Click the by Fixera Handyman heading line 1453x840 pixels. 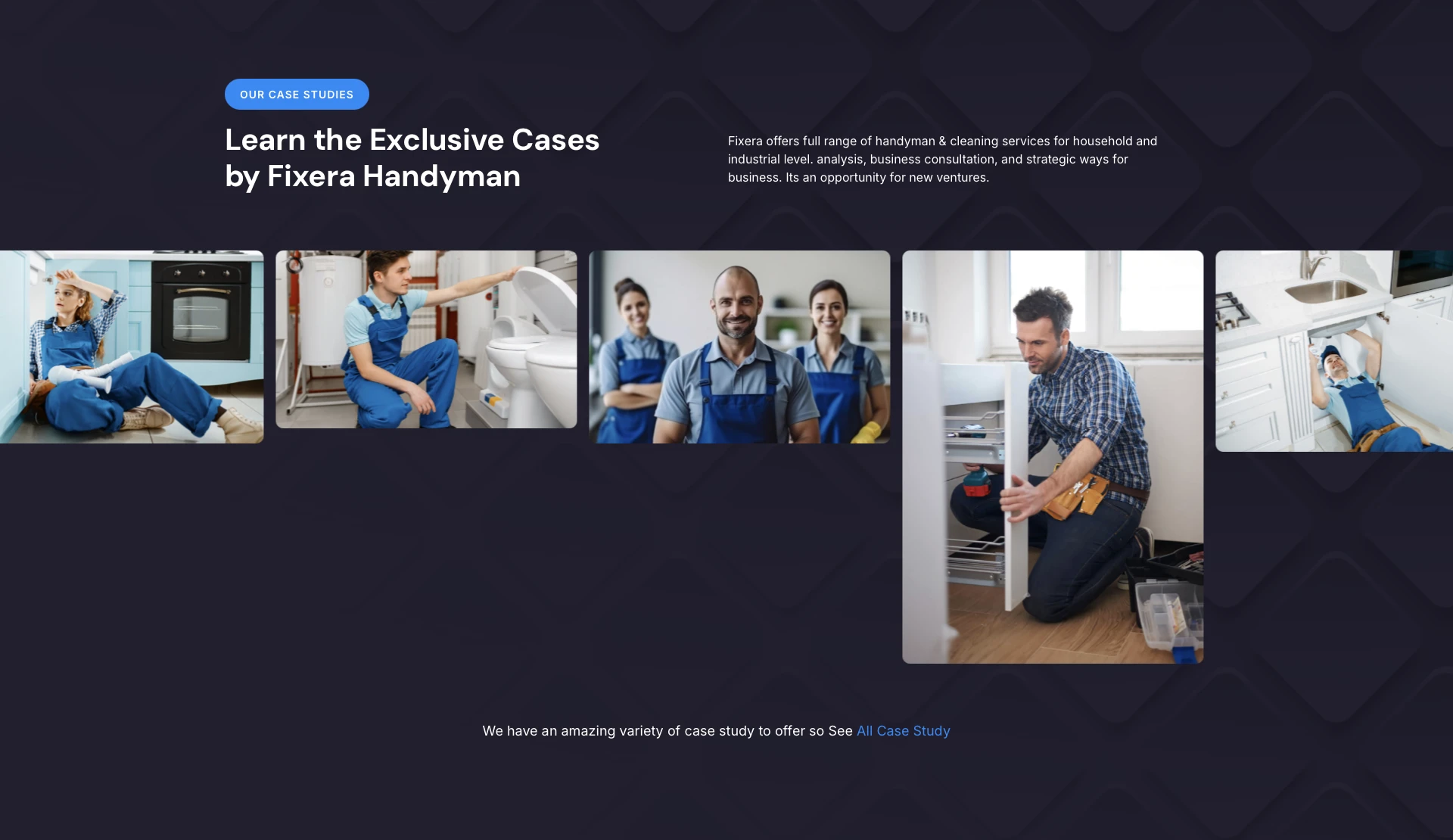coord(372,176)
